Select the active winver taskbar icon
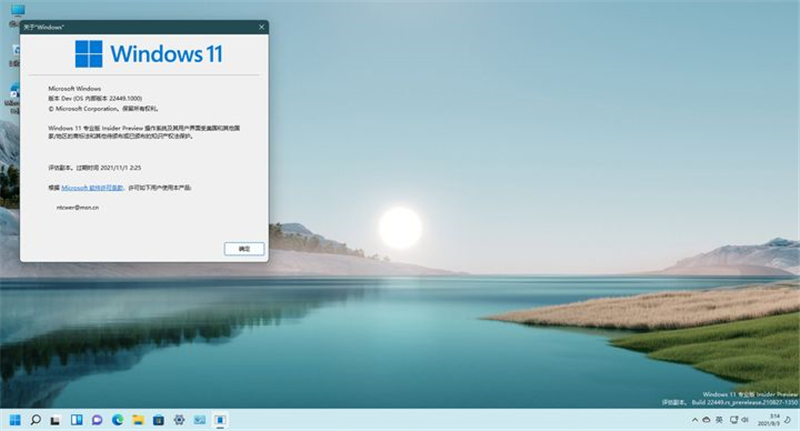Viewport: 800px width, 431px height. click(220, 420)
